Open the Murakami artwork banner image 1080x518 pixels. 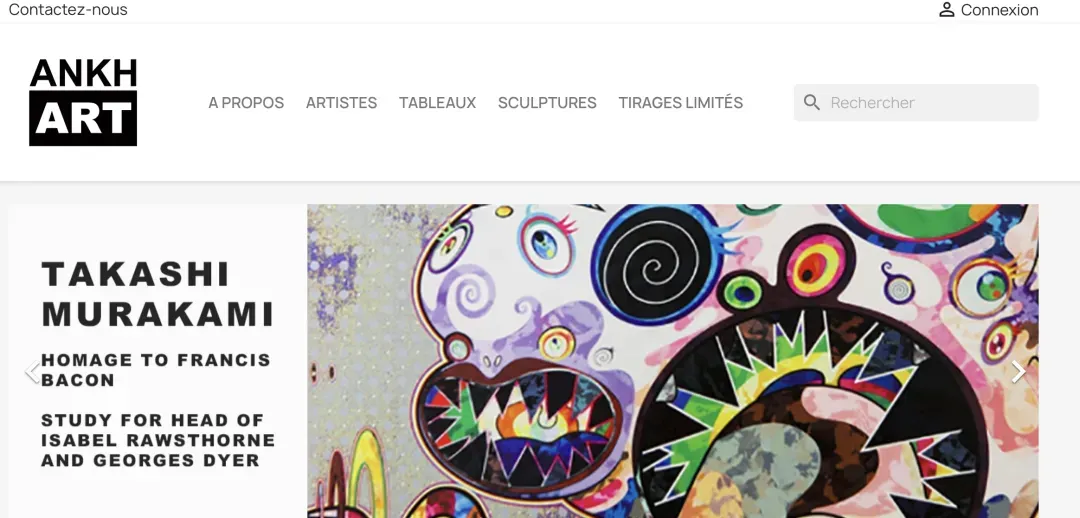[x=673, y=361]
